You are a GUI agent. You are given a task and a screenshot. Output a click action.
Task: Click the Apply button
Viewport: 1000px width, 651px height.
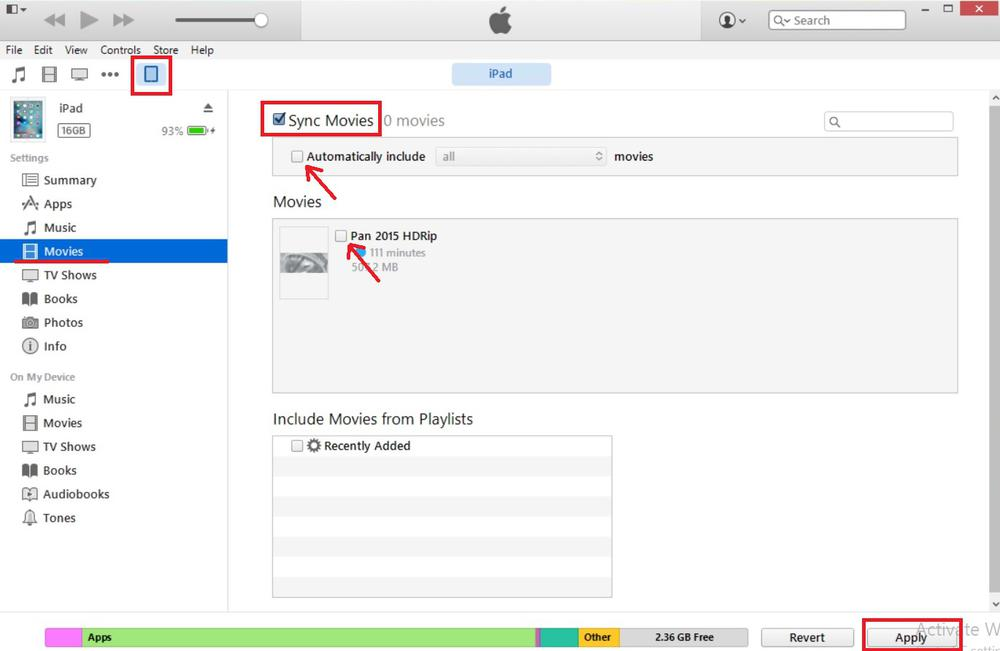point(911,637)
